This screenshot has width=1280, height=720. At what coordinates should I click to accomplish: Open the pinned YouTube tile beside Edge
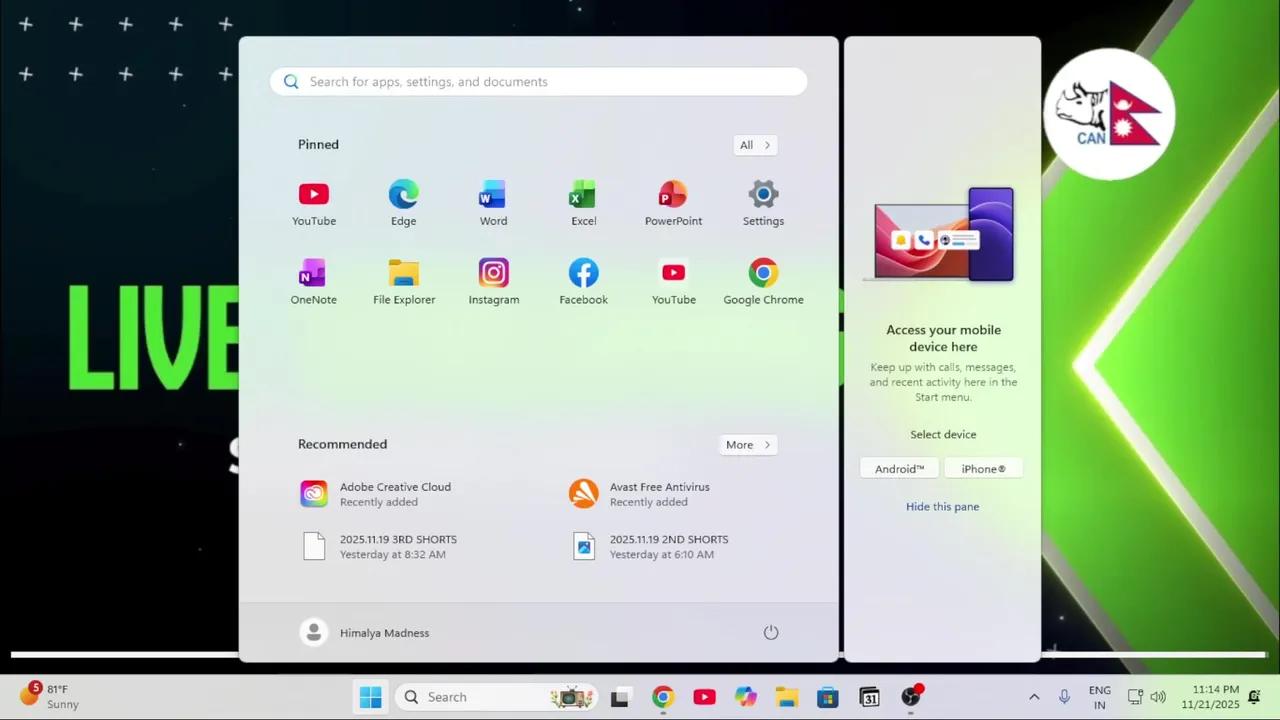click(x=314, y=204)
